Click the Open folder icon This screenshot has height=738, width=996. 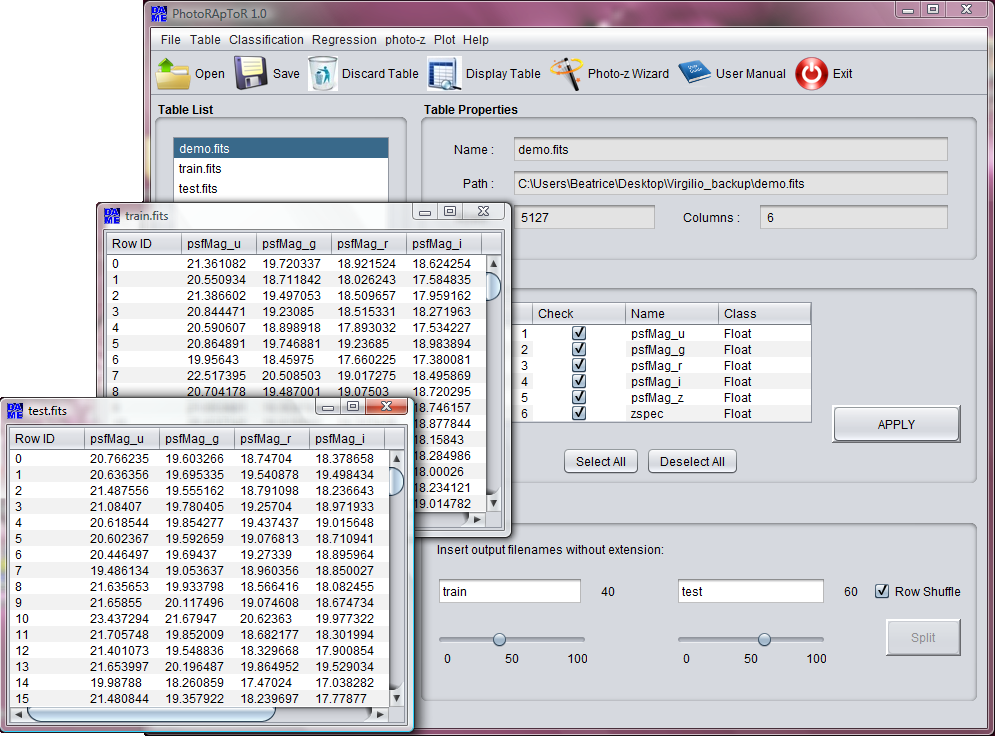pyautogui.click(x=173, y=74)
